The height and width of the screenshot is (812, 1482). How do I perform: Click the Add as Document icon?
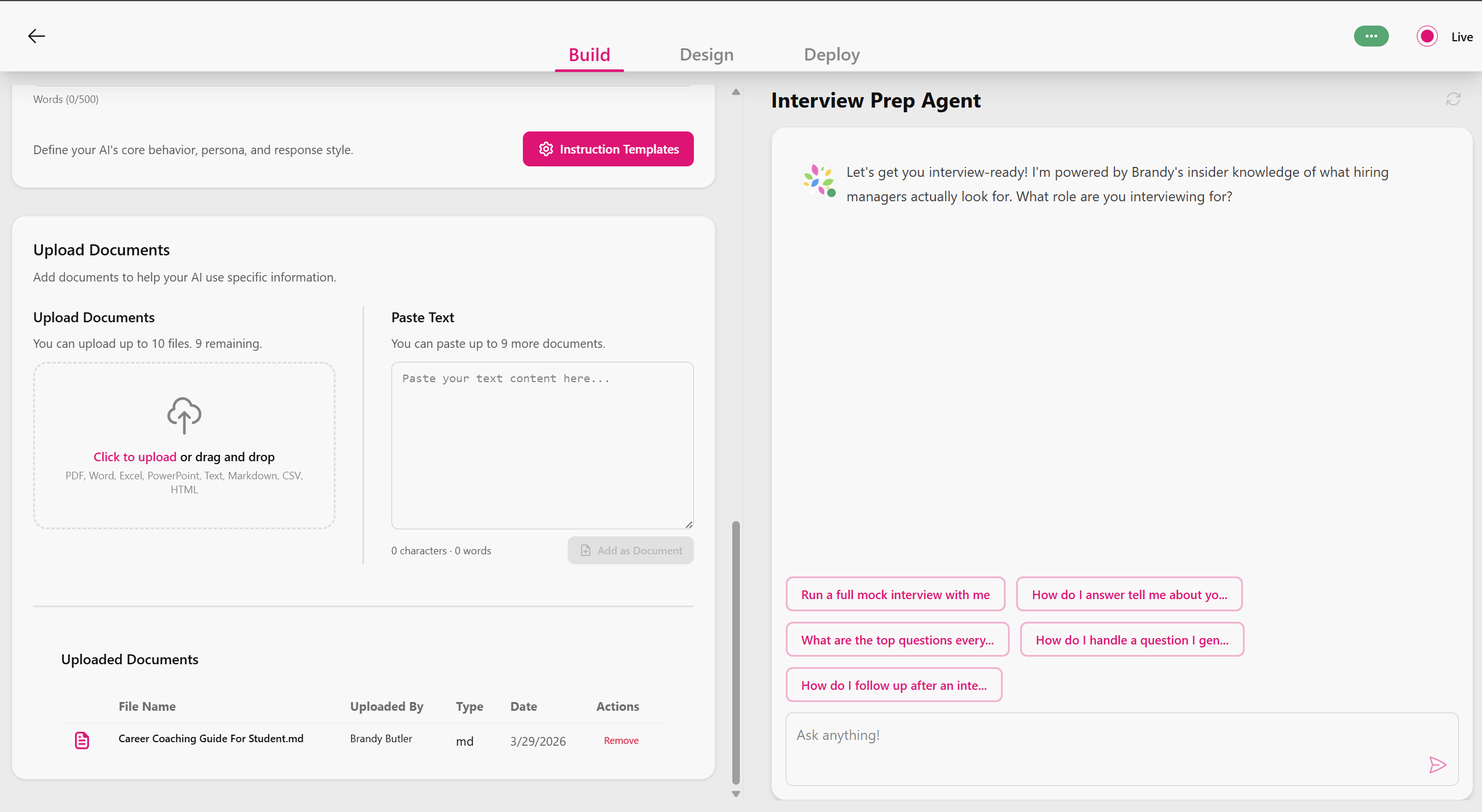click(x=585, y=550)
